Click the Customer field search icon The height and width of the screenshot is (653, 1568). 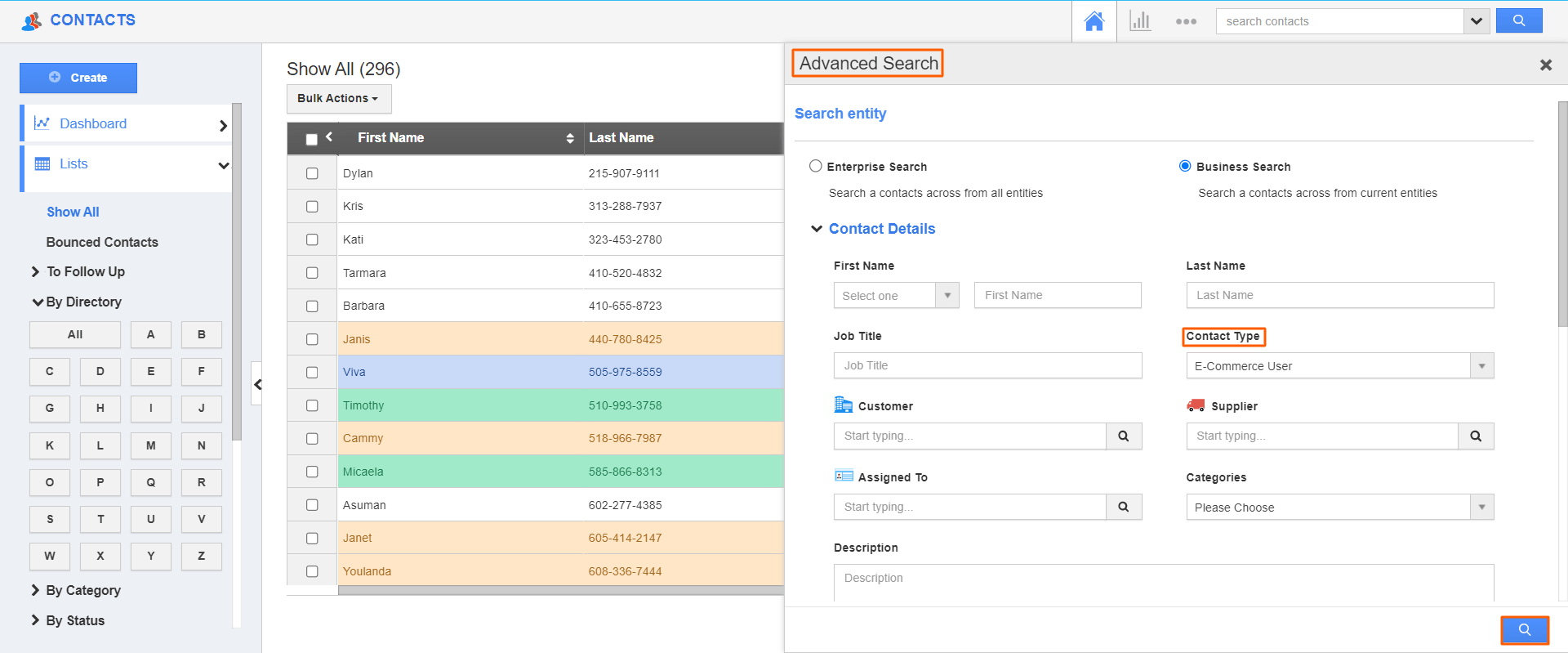[x=1124, y=436]
